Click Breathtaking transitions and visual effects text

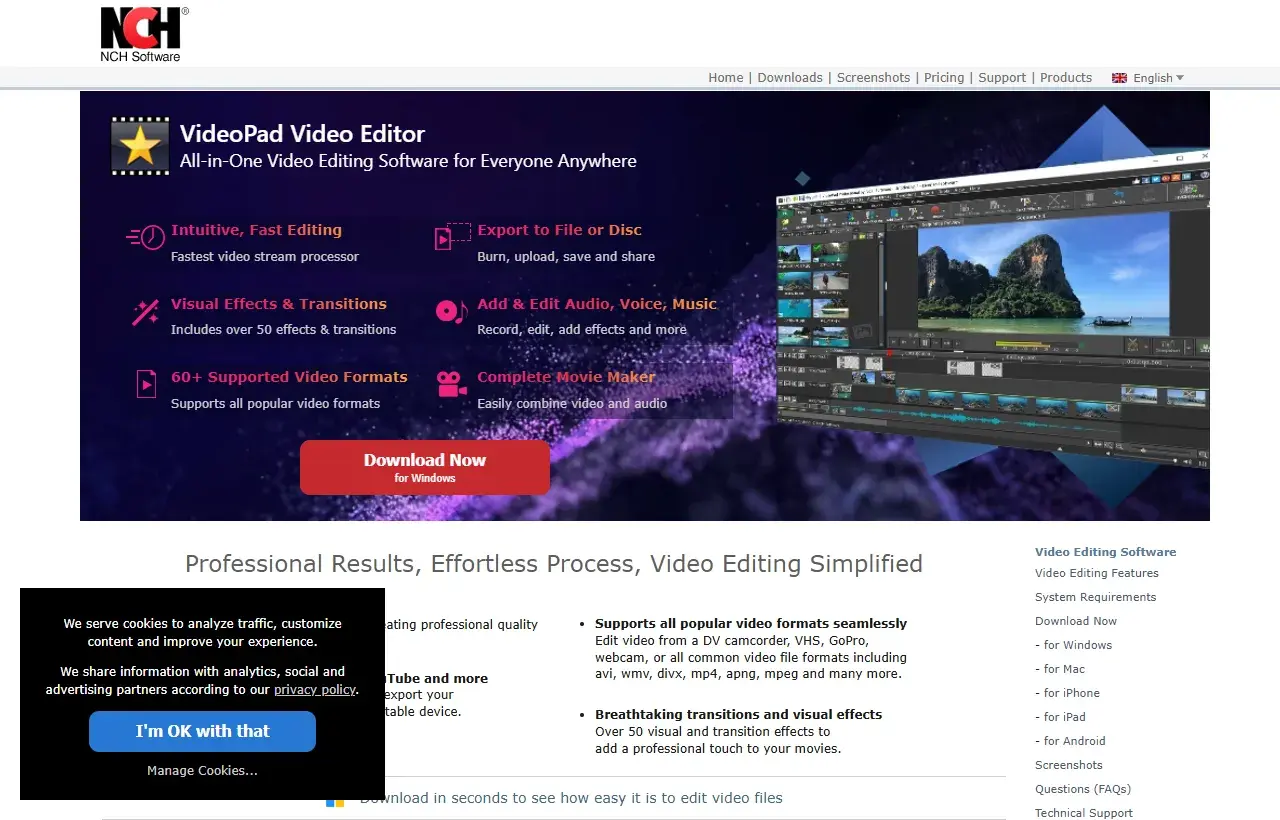(738, 714)
